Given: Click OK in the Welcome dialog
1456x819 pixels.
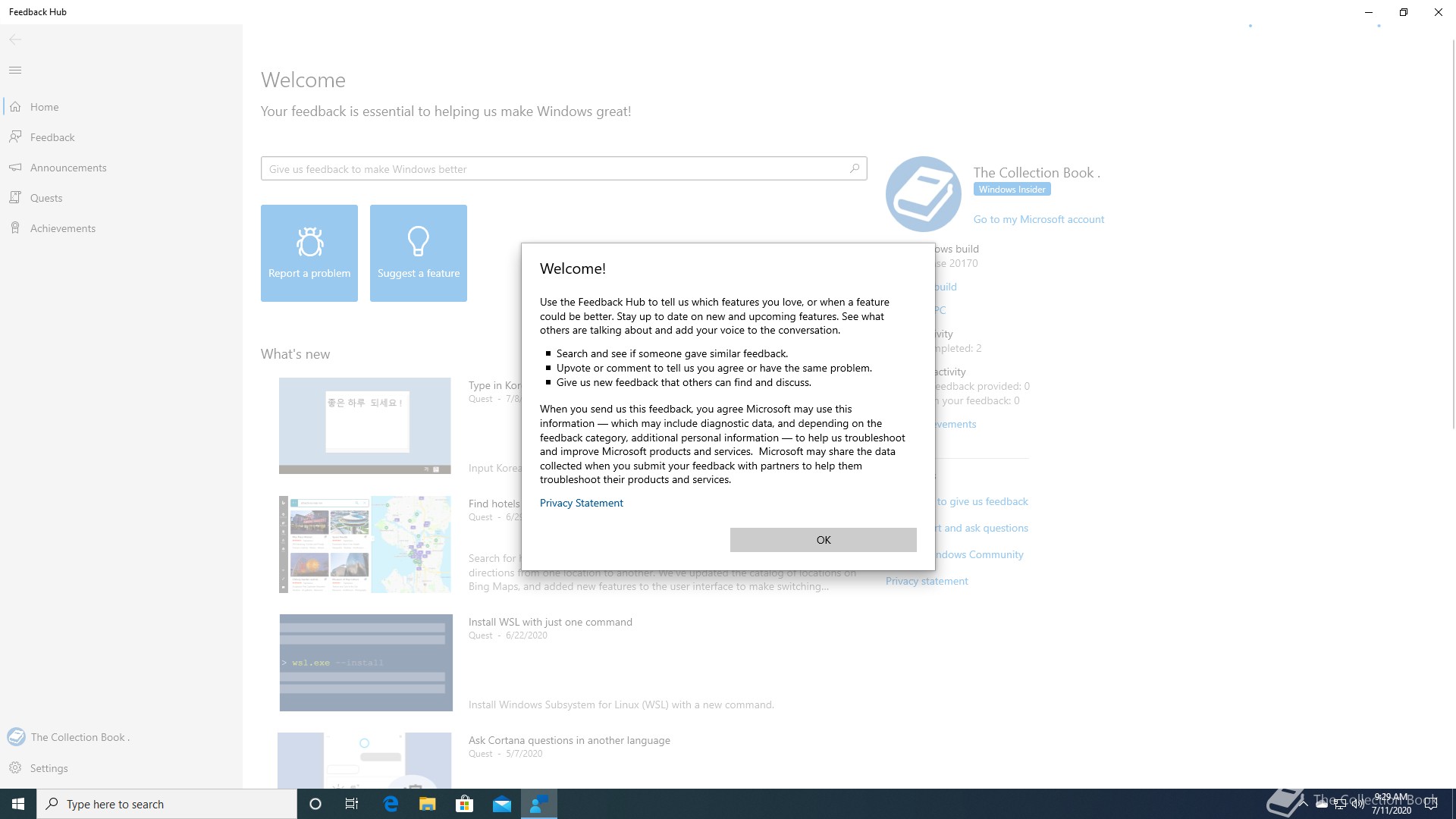Looking at the screenshot, I should click(823, 540).
